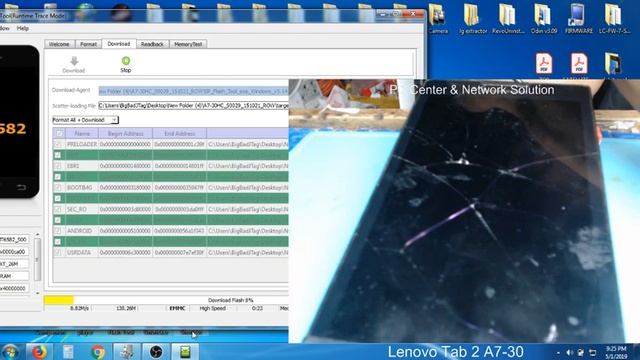Open OBS Studio from the taskbar
Viewport: 640px width, 360px height.
pyautogui.click(x=156, y=351)
